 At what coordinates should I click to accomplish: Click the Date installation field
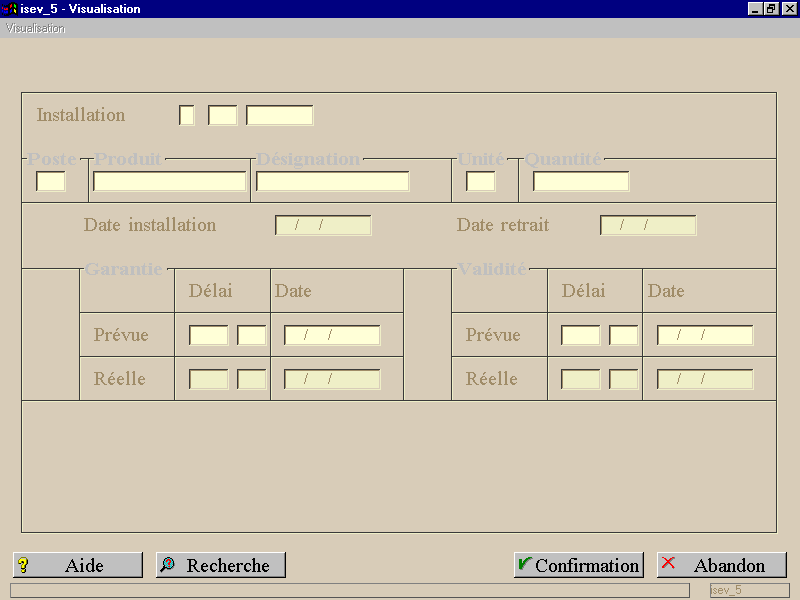323,225
